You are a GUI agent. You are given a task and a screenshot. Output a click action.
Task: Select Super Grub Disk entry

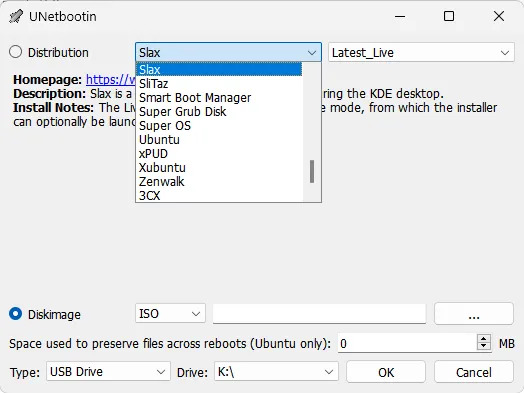pos(219,112)
